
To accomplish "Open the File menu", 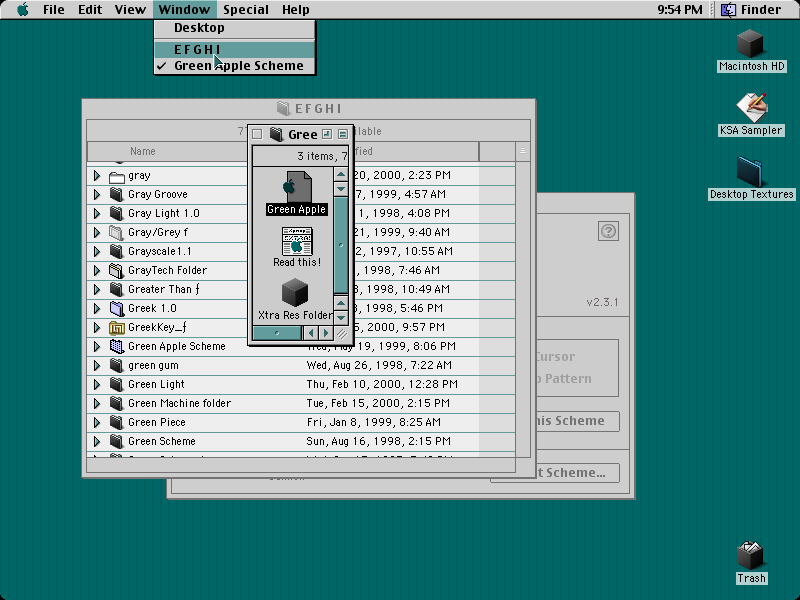I will tap(54, 9).
